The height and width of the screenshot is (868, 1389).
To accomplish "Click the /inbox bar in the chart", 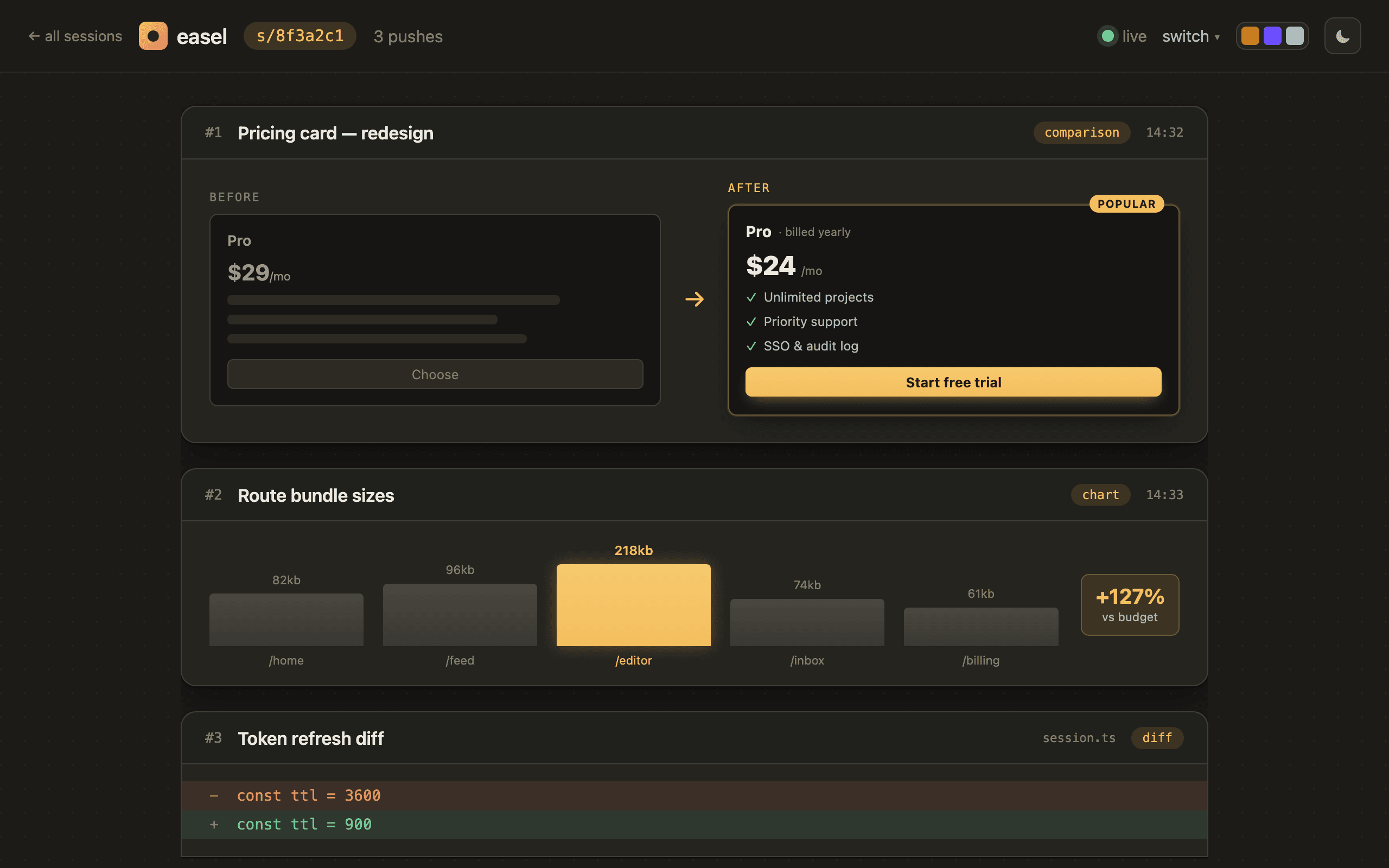I will click(x=807, y=623).
